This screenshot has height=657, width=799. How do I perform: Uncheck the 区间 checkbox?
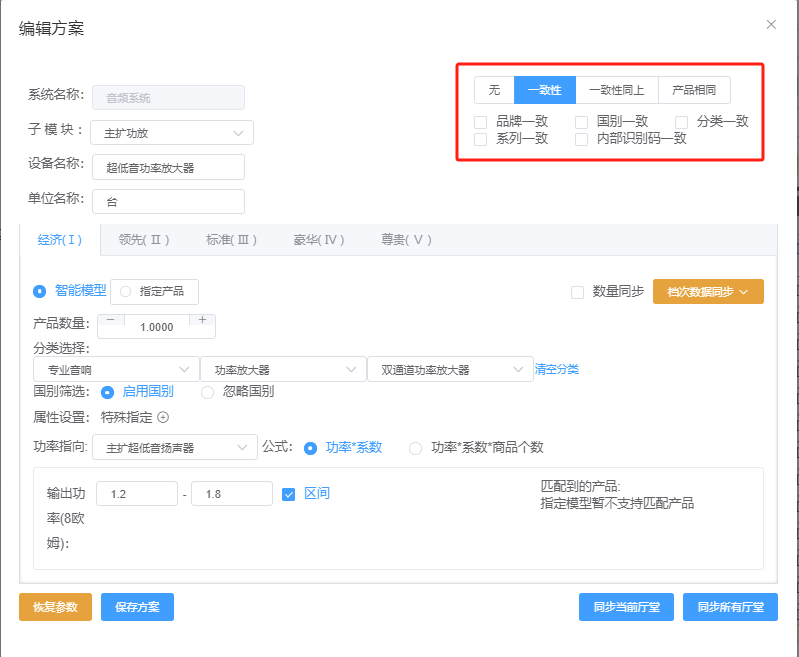click(289, 494)
